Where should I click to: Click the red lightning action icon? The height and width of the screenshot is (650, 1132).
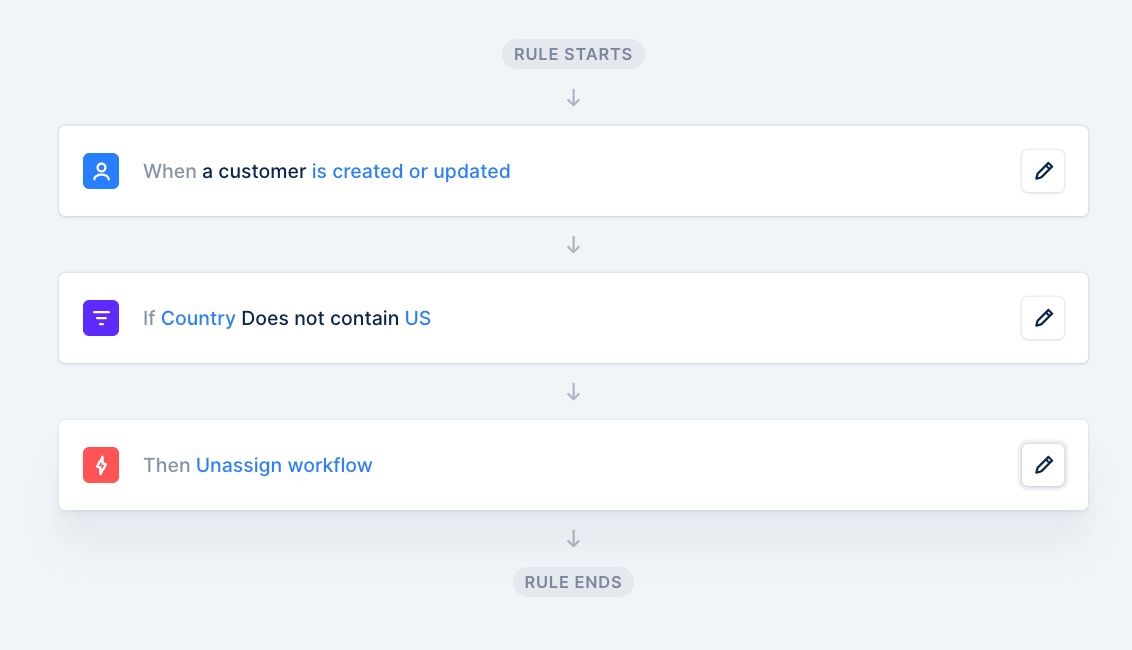(x=101, y=465)
